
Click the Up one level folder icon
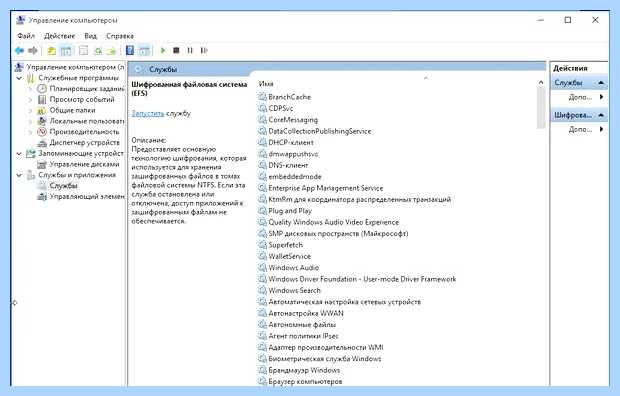[51, 51]
